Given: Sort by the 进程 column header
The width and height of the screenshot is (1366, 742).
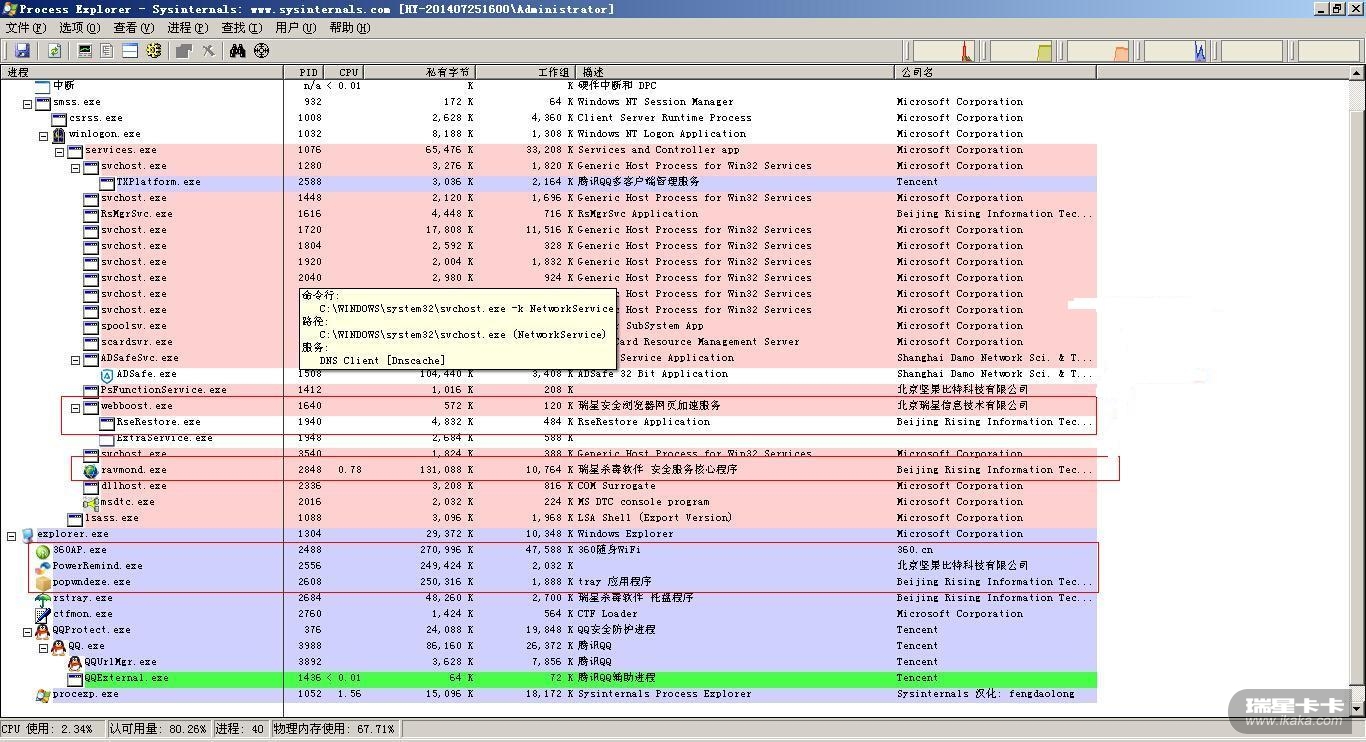Looking at the screenshot, I should 142,72.
